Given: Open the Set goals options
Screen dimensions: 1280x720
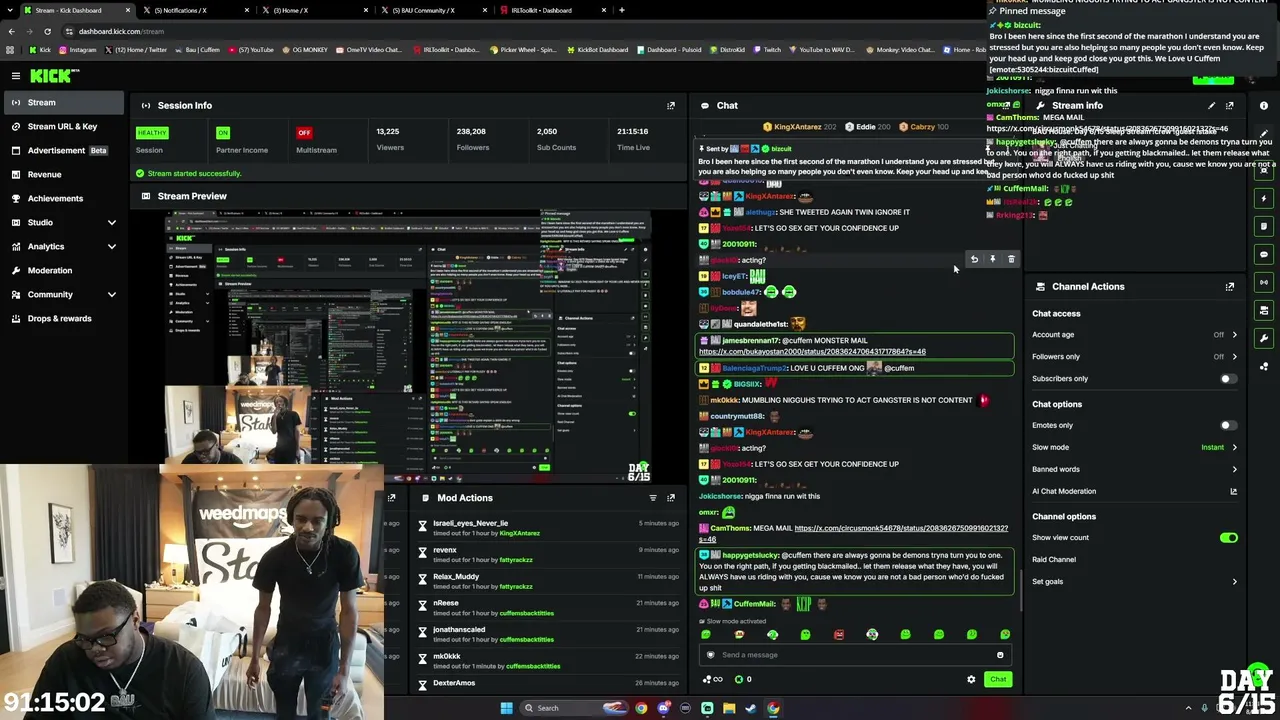Looking at the screenshot, I should point(1134,582).
